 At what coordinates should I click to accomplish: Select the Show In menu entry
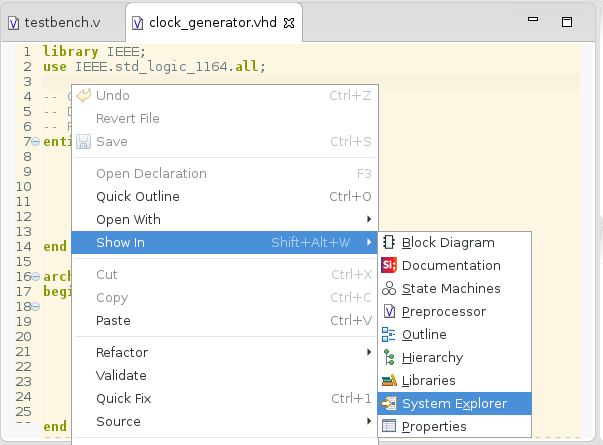[225, 242]
